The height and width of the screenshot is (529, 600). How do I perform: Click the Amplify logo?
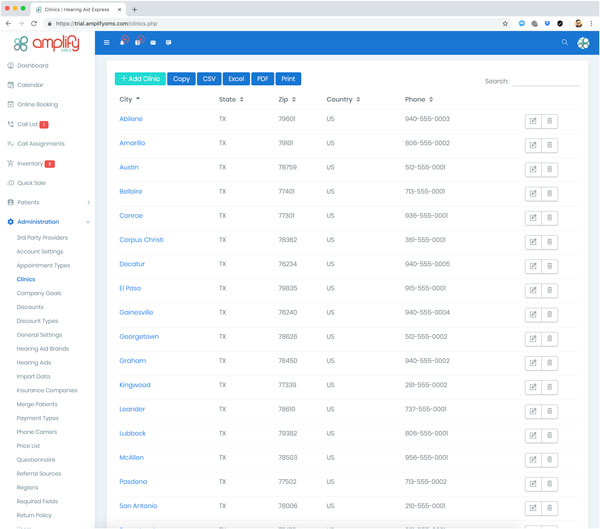46,44
